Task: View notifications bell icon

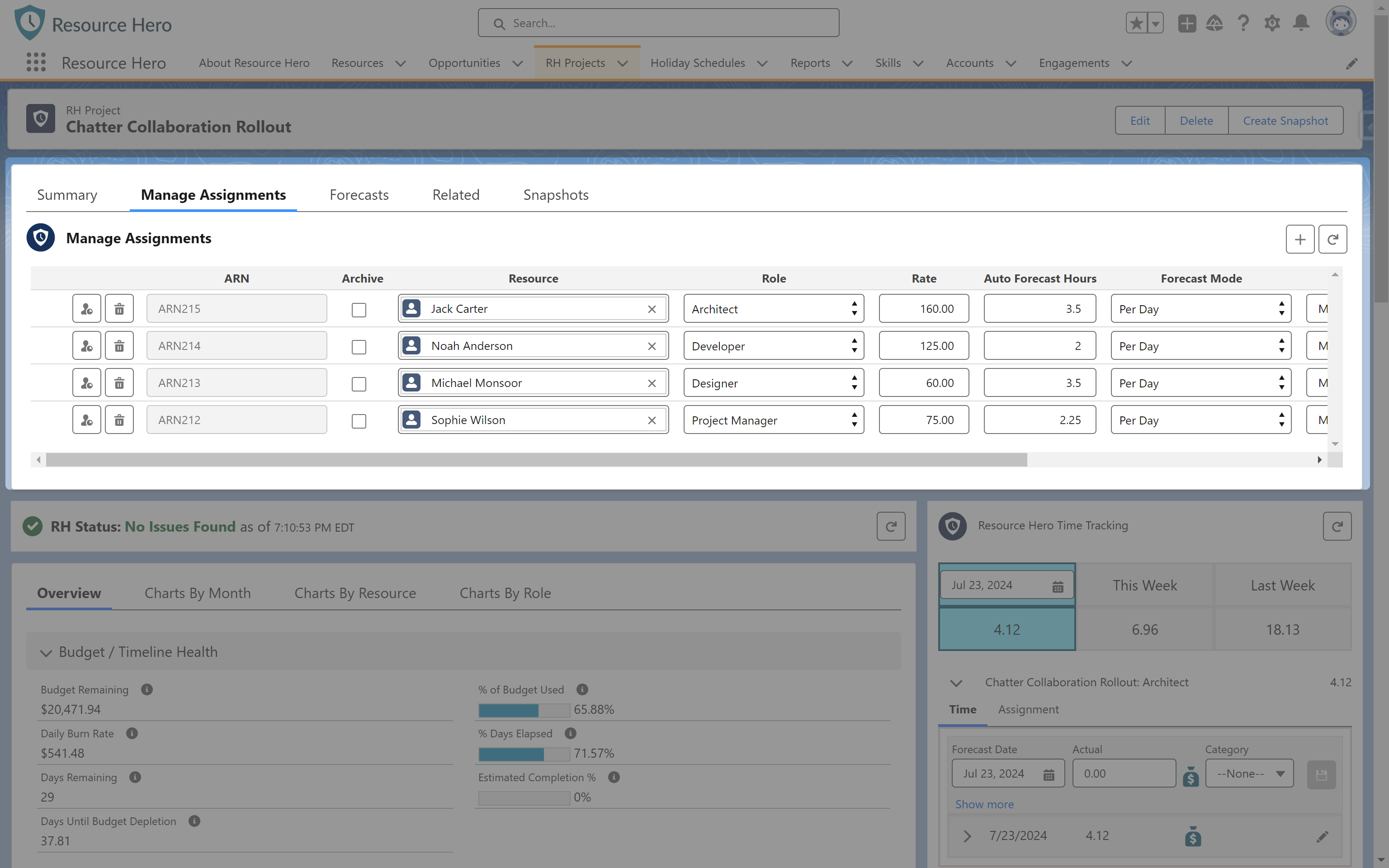Action: pyautogui.click(x=1301, y=24)
